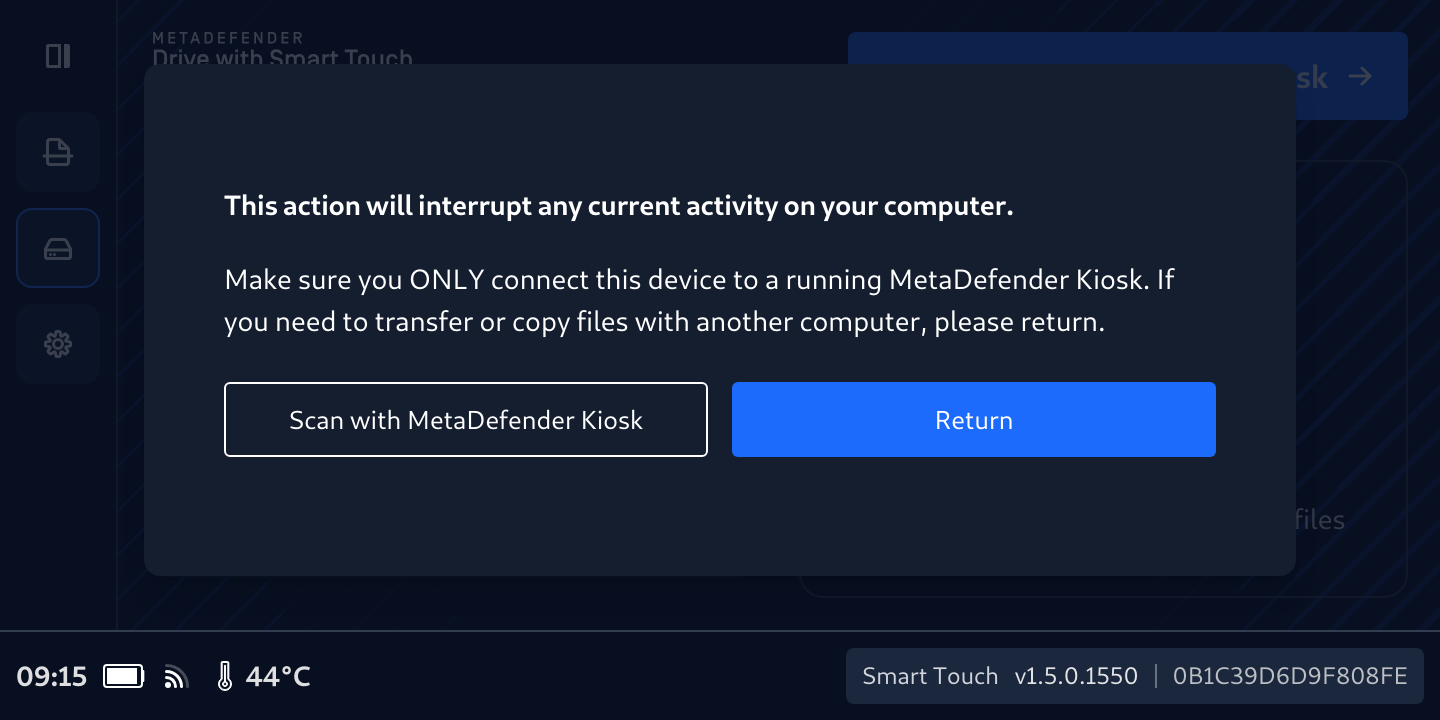
Task: Click the right arrow icon at top right
Action: tap(1359, 76)
